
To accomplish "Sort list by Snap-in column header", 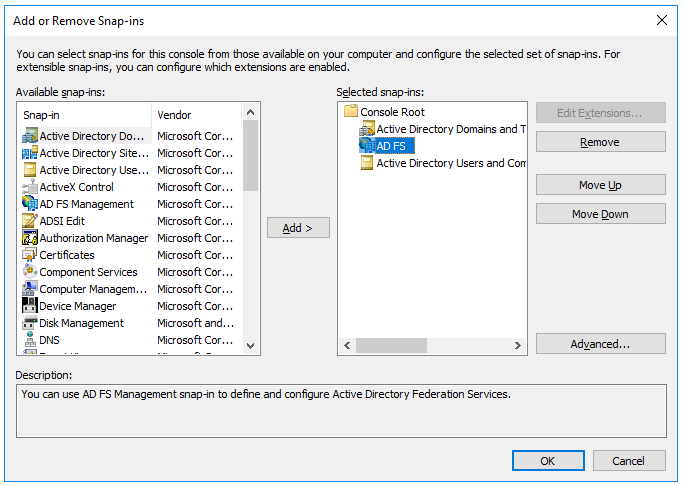I will (x=85, y=115).
